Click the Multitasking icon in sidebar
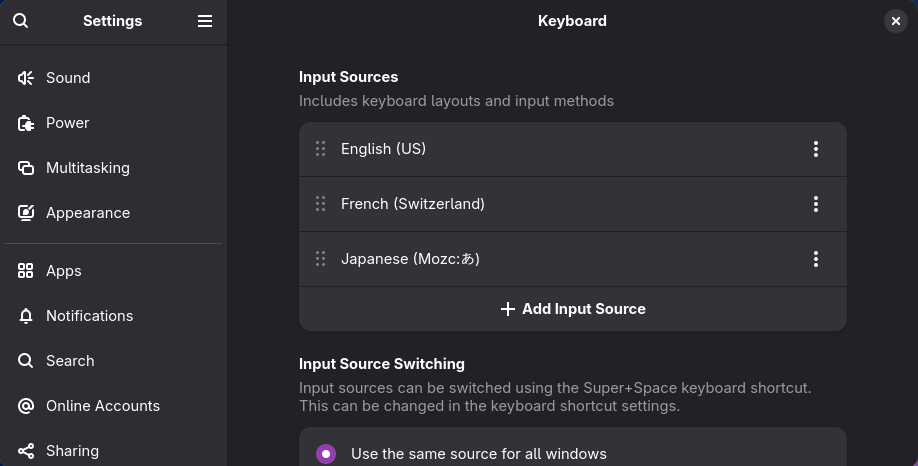Screen dimensions: 918x466 (x=26, y=168)
